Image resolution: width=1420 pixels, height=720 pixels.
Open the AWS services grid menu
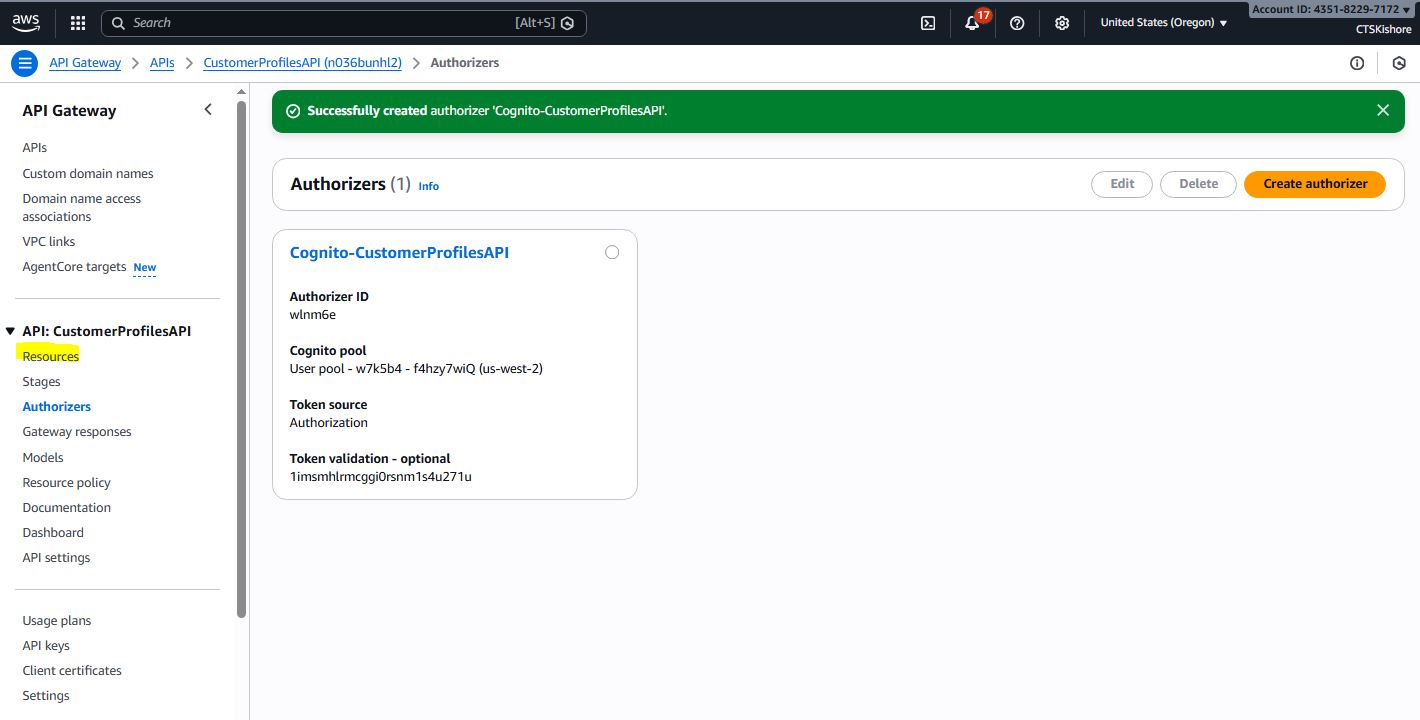click(x=78, y=23)
